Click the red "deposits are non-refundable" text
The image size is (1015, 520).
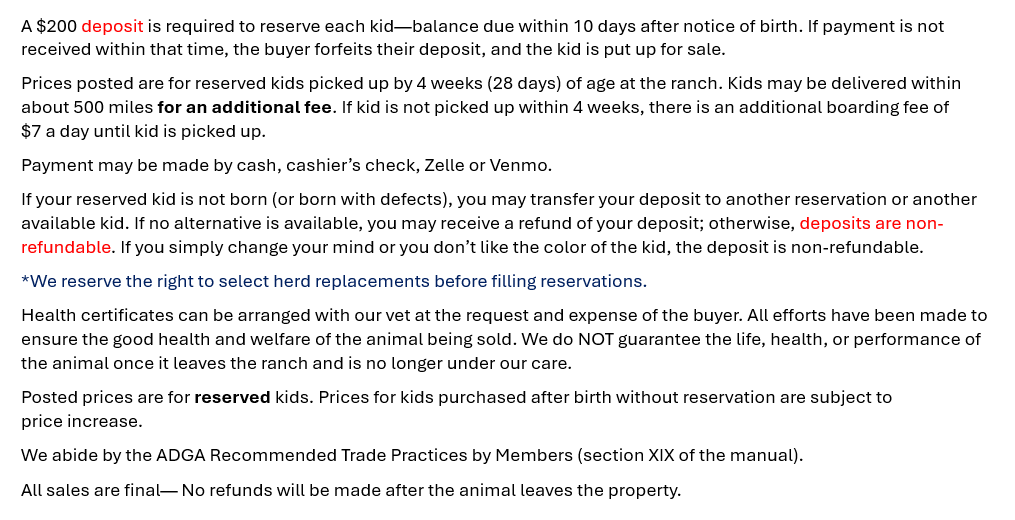pyautogui.click(x=870, y=223)
